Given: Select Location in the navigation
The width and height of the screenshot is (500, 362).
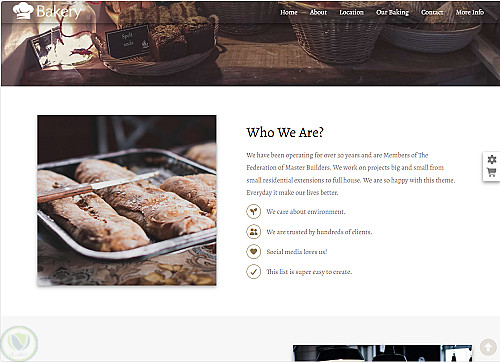Looking at the screenshot, I should tap(351, 12).
